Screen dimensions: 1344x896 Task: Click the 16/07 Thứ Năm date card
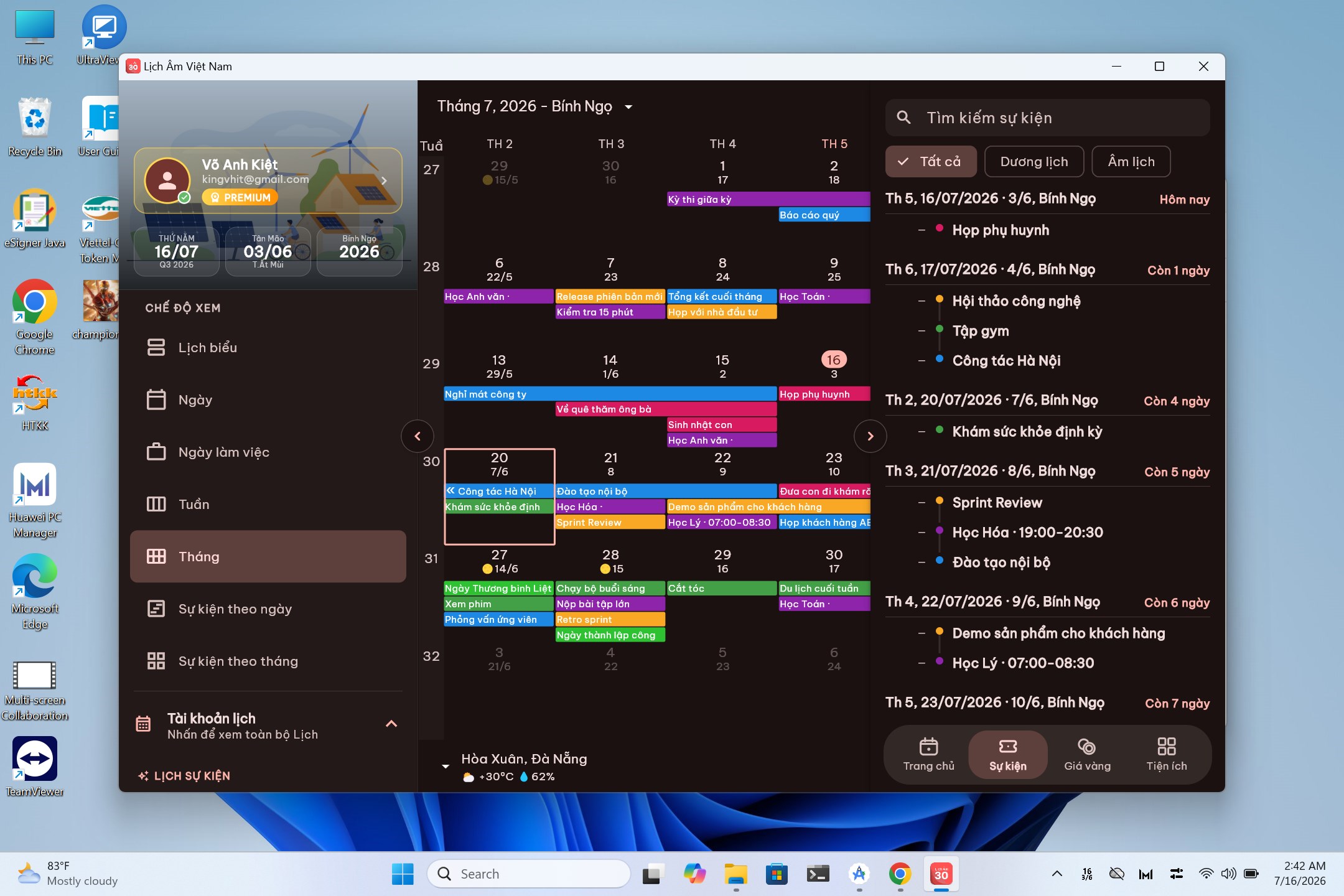click(x=177, y=251)
